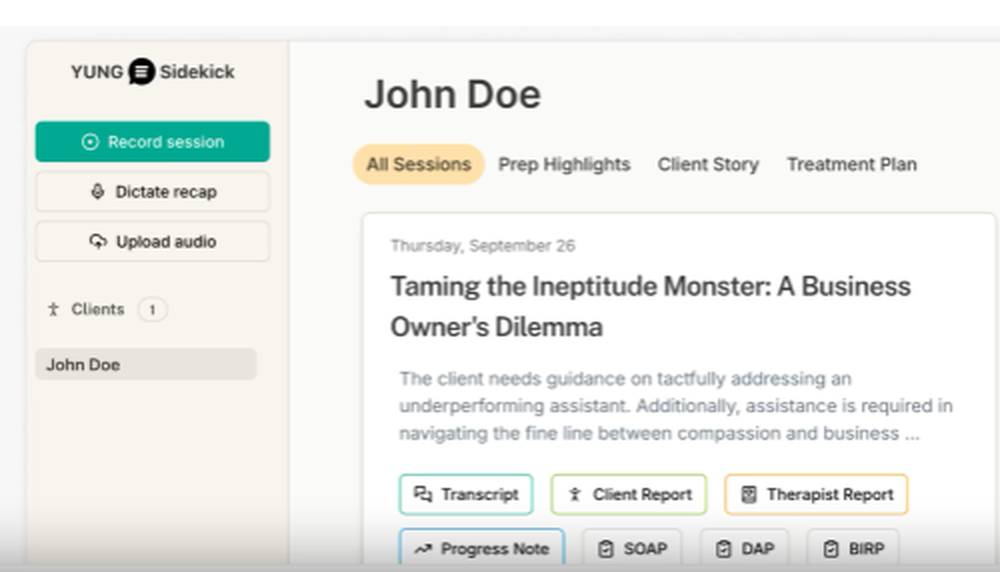Generate the BIRP note
The width and height of the screenshot is (1000, 572).
click(x=853, y=548)
